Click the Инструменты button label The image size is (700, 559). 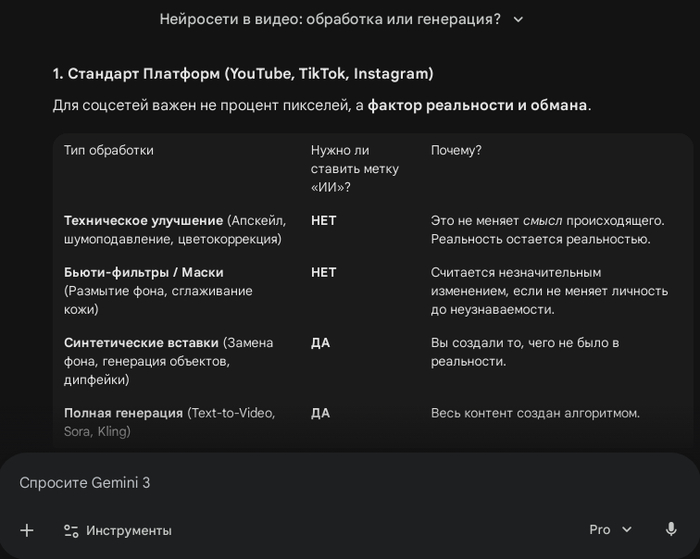click(x=129, y=530)
